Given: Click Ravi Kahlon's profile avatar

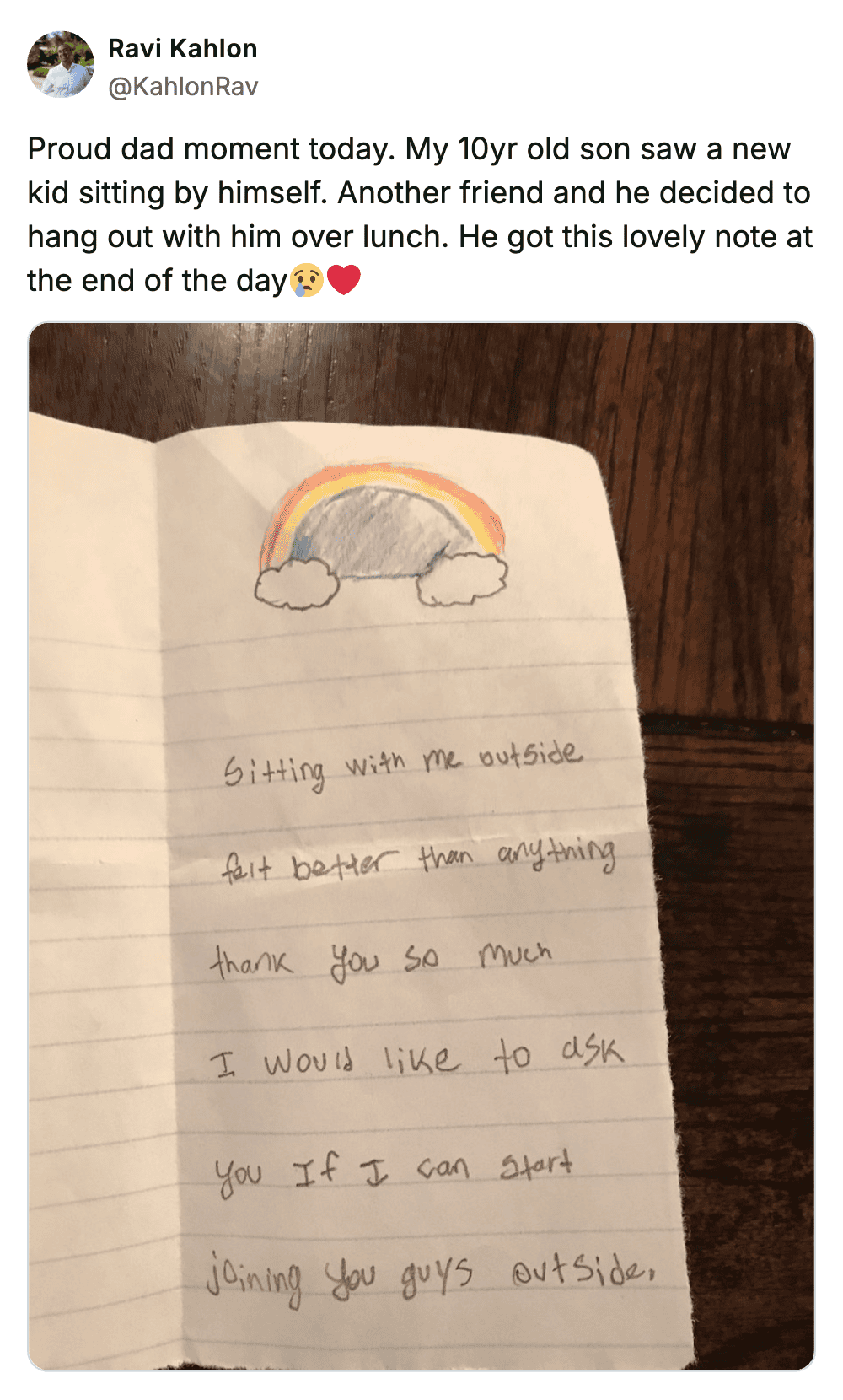Looking at the screenshot, I should point(61,66).
